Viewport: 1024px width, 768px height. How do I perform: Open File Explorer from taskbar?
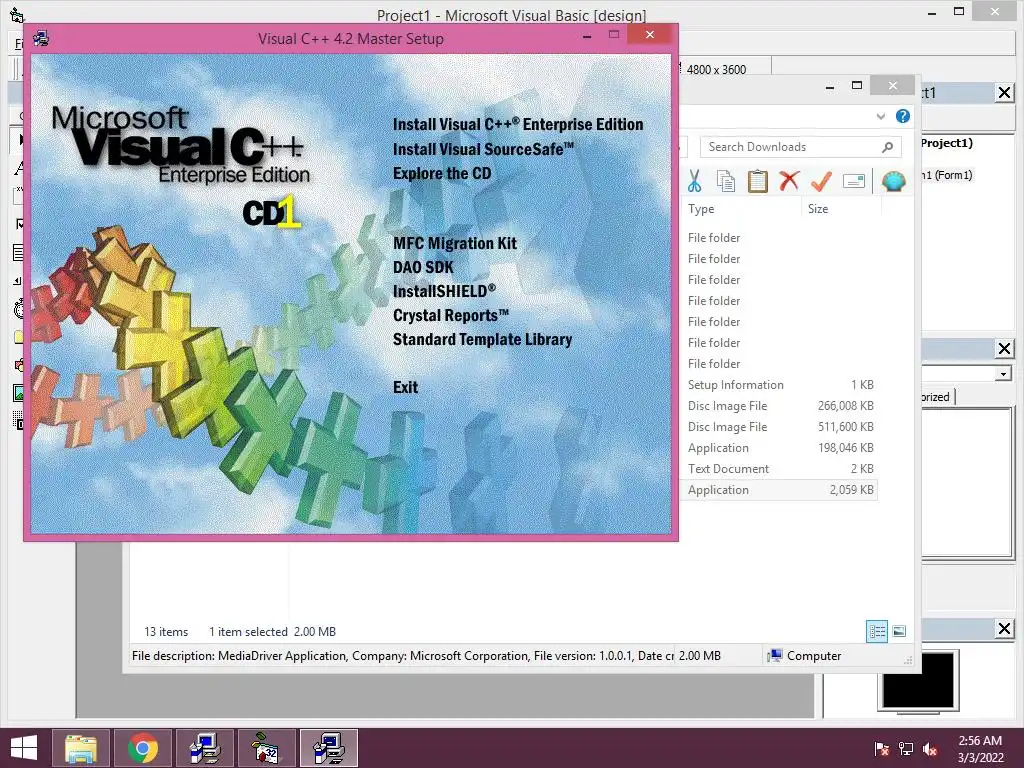pyautogui.click(x=81, y=748)
